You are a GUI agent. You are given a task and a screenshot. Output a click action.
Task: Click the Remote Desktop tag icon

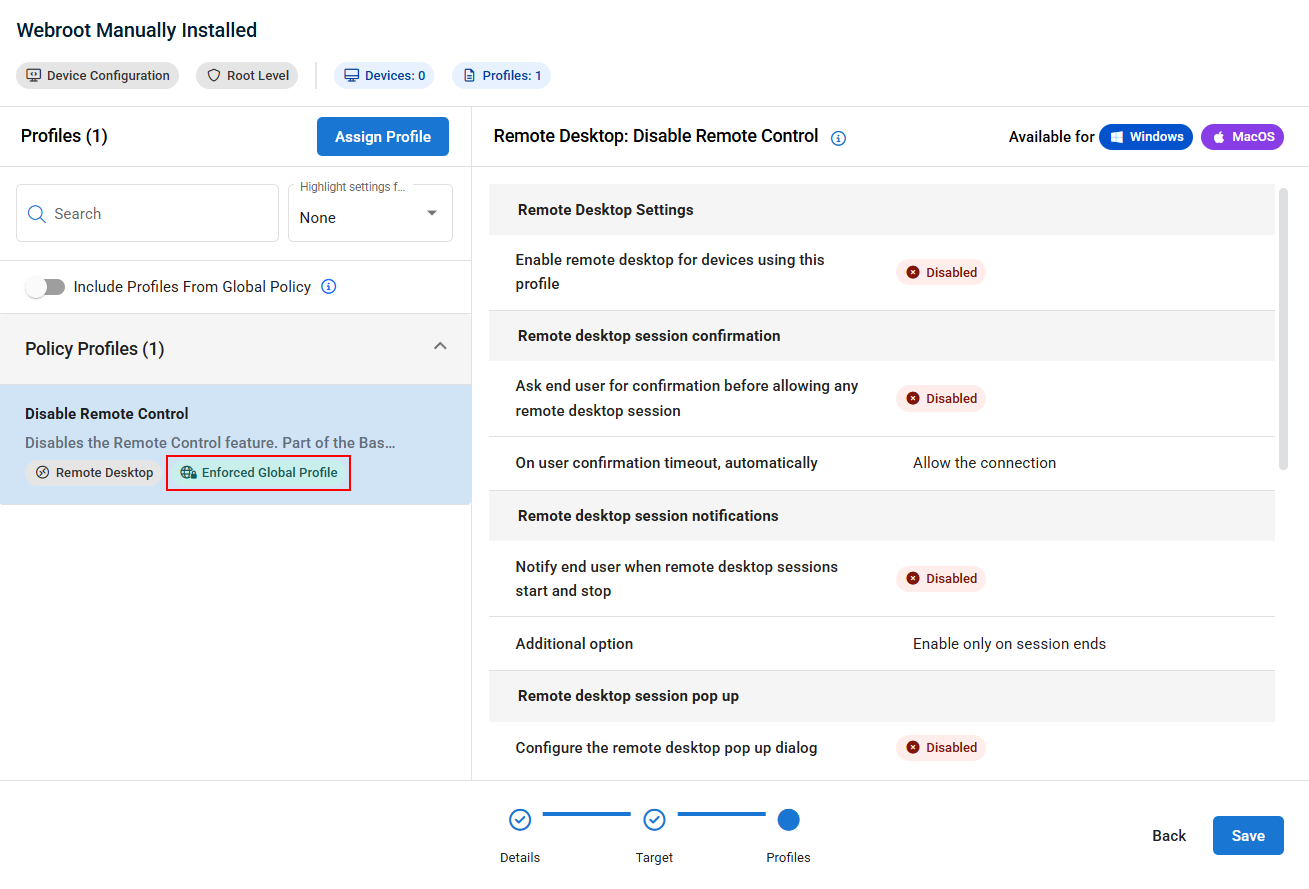pyautogui.click(x=42, y=473)
